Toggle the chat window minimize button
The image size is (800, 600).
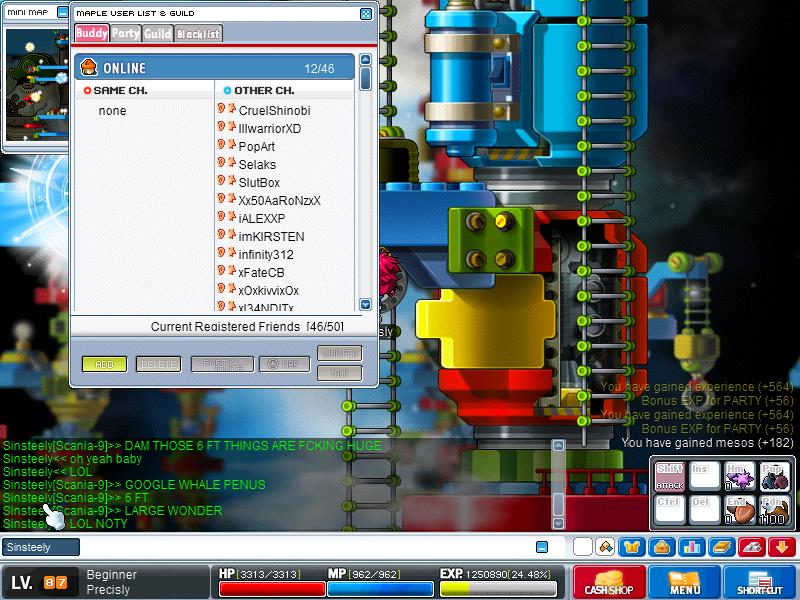(542, 547)
